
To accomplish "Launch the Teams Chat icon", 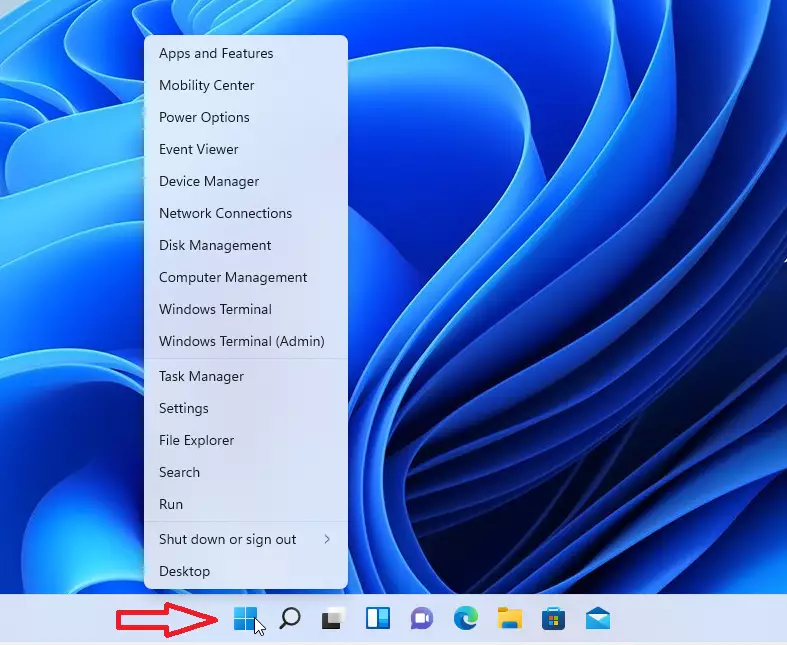I will (422, 618).
